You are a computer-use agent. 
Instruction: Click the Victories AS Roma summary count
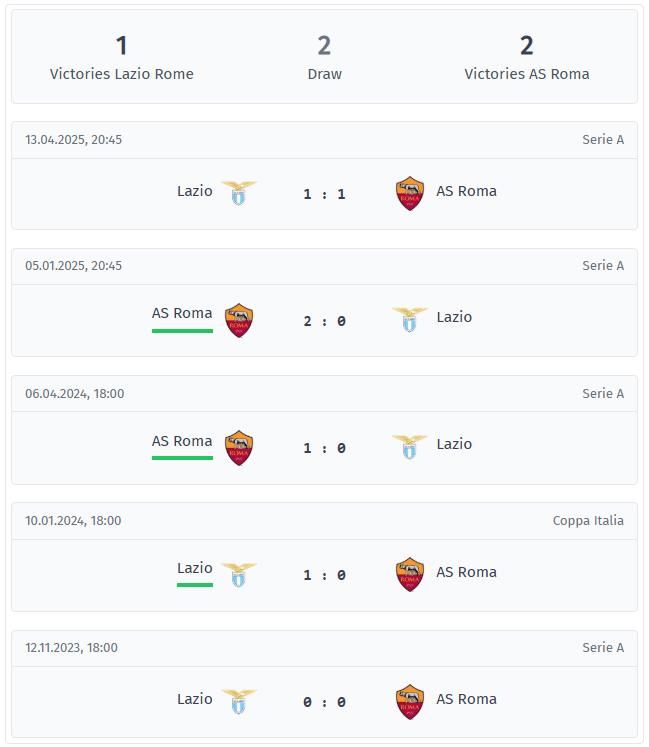click(x=527, y=46)
